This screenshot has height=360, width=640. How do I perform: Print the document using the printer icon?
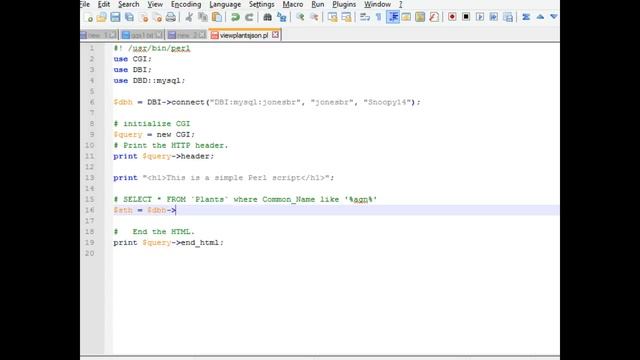coord(171,17)
